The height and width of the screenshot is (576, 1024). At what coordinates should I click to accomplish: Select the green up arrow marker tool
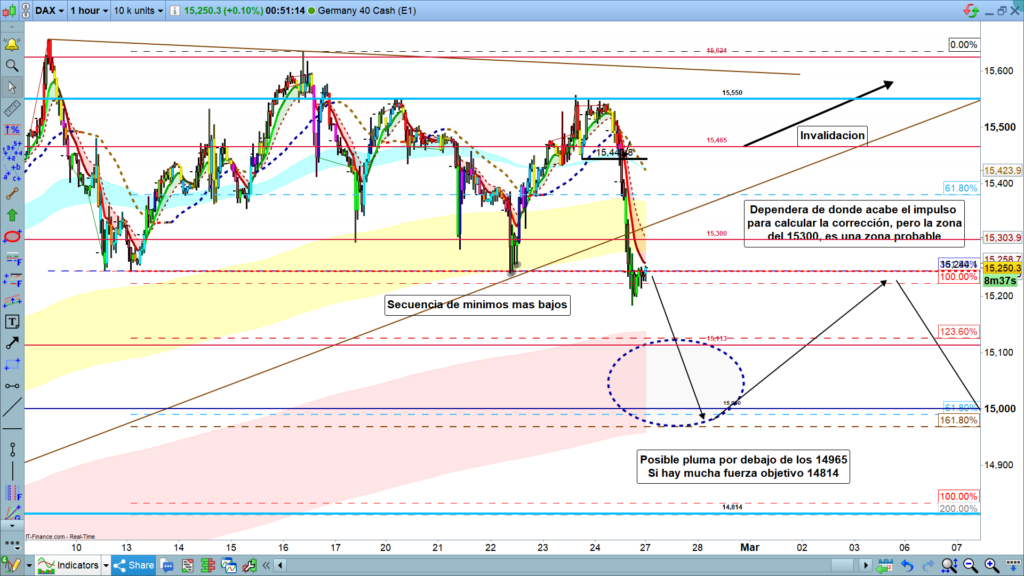pos(13,214)
